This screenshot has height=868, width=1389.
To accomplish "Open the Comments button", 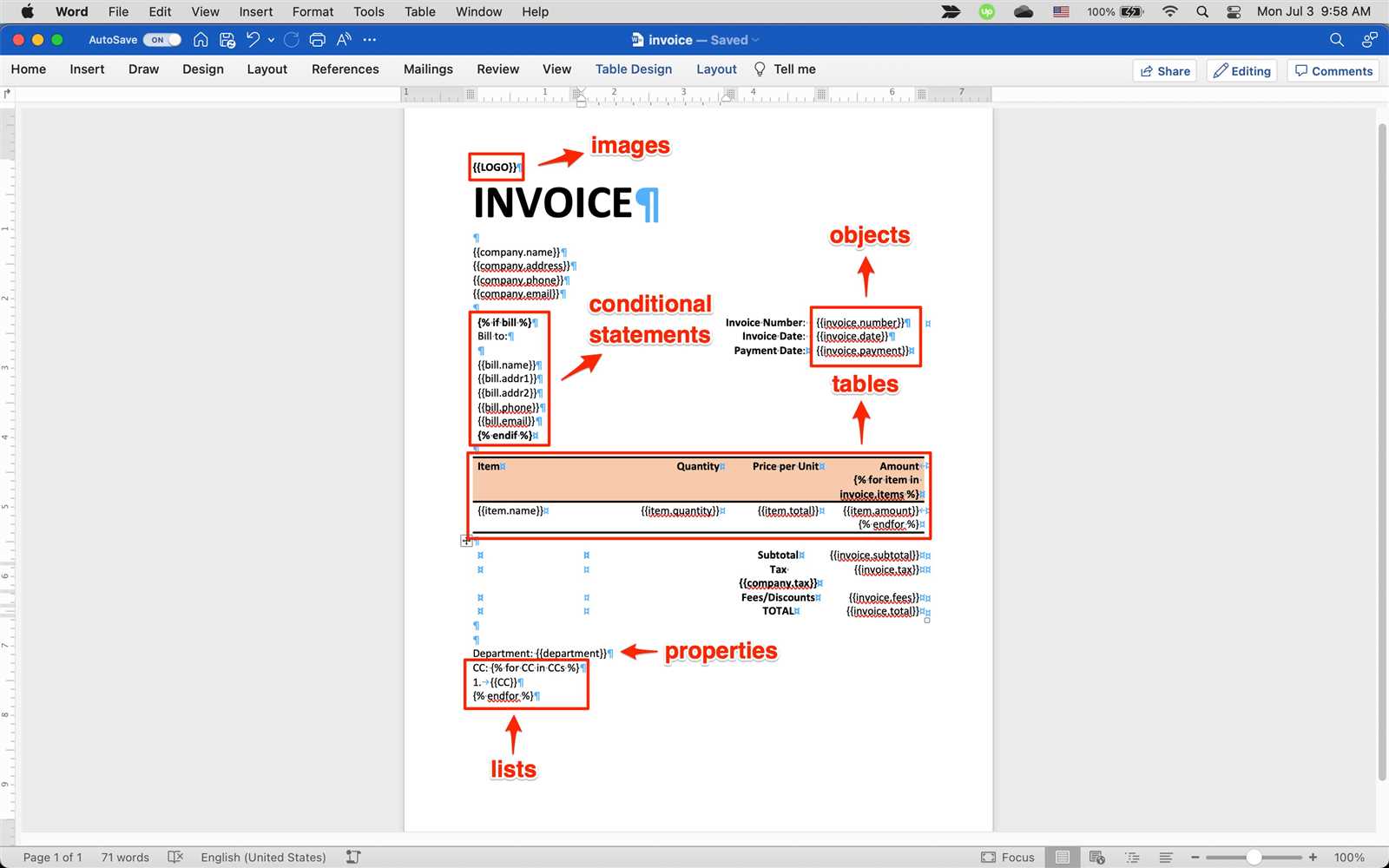I will tap(1334, 71).
